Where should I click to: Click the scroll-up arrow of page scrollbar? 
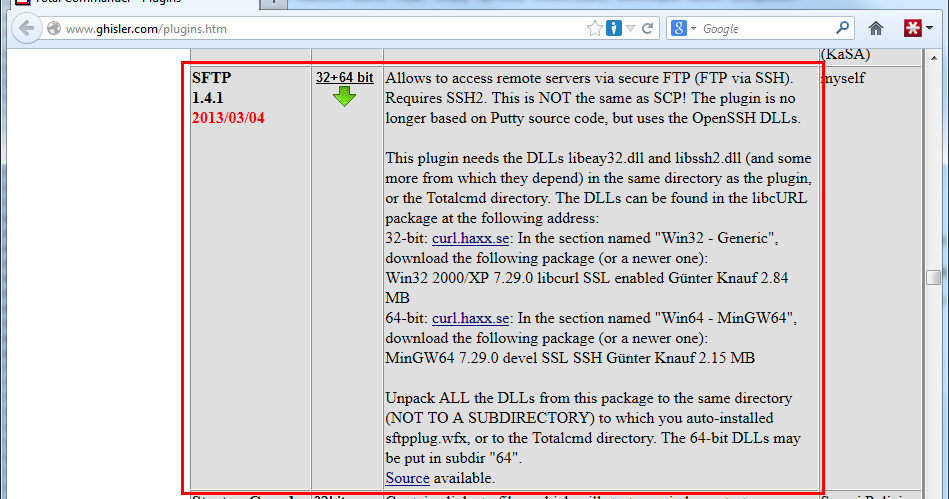point(933,58)
